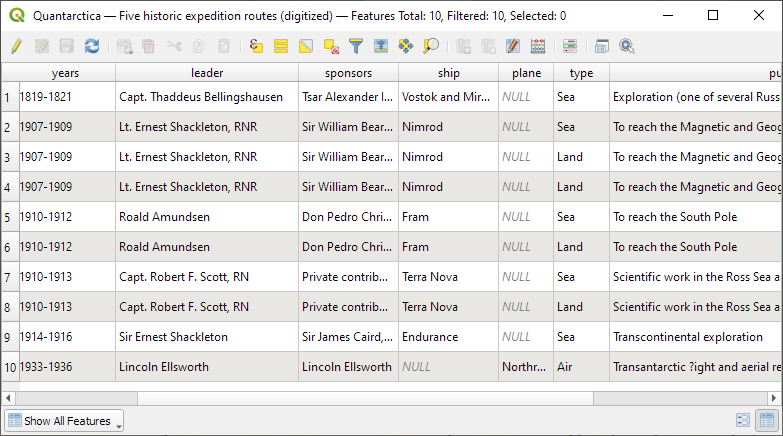The image size is (783, 436).
Task: Open the field calculator
Action: point(538,46)
